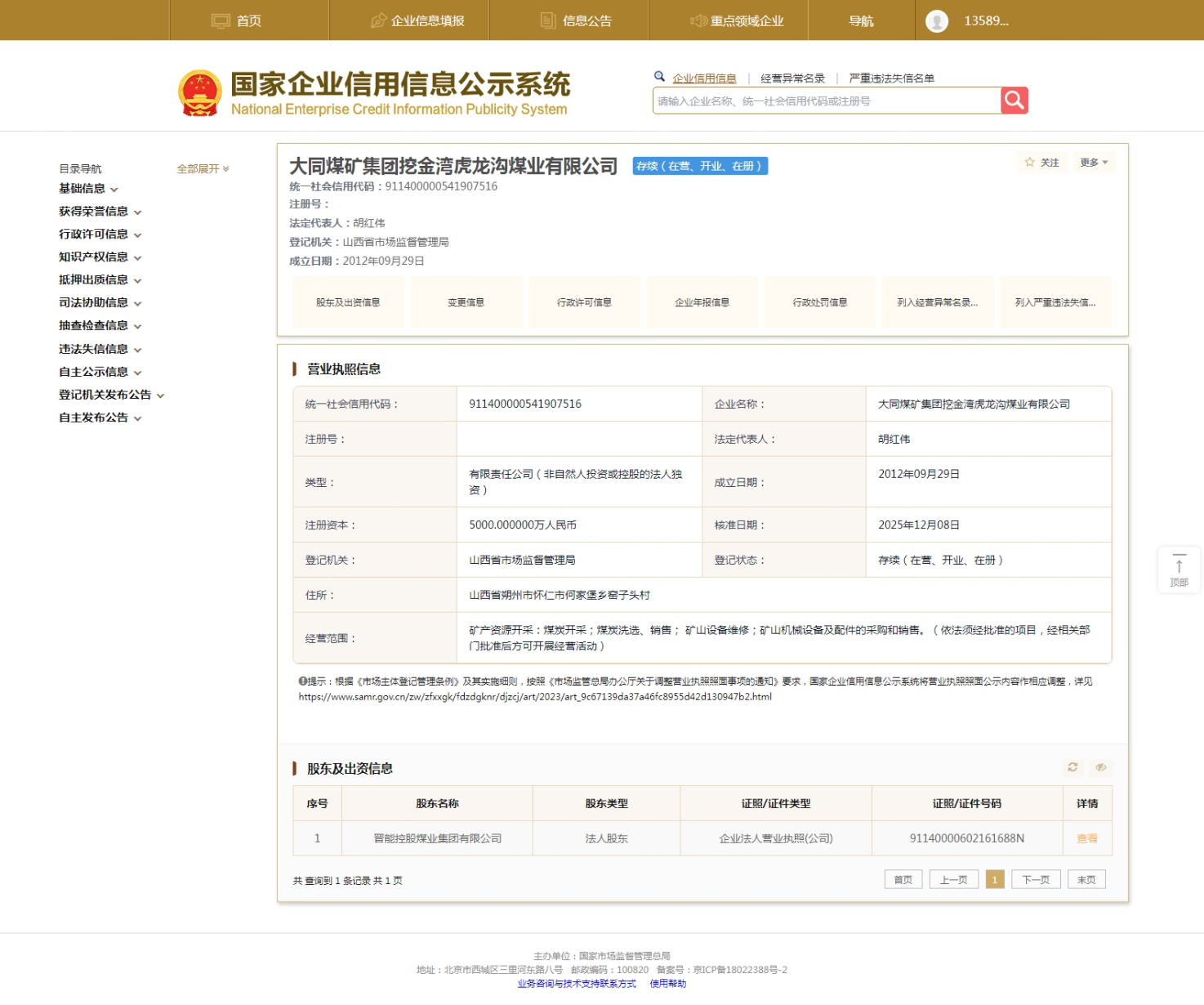The width and height of the screenshot is (1204, 1005).
Task: Click the monitor icon beside 首页
Action: (x=221, y=21)
